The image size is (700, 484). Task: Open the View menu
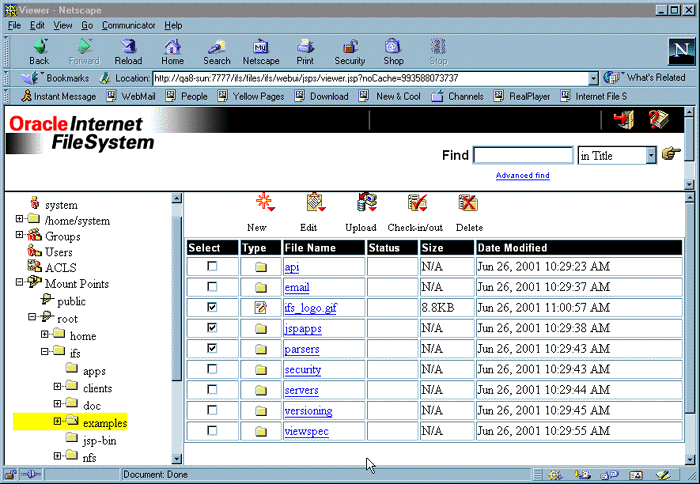pyautogui.click(x=63, y=25)
